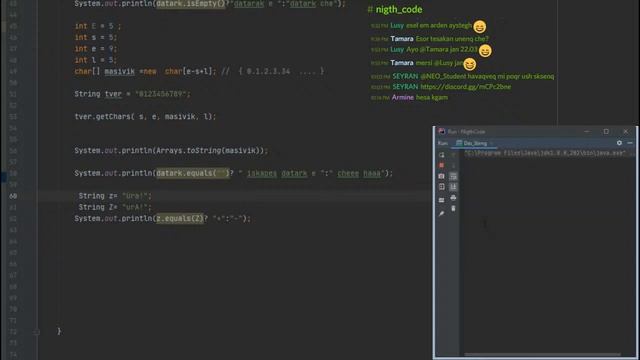The height and width of the screenshot is (360, 640).
Task: Click line number 60 in the gutter
Action: 13,196
